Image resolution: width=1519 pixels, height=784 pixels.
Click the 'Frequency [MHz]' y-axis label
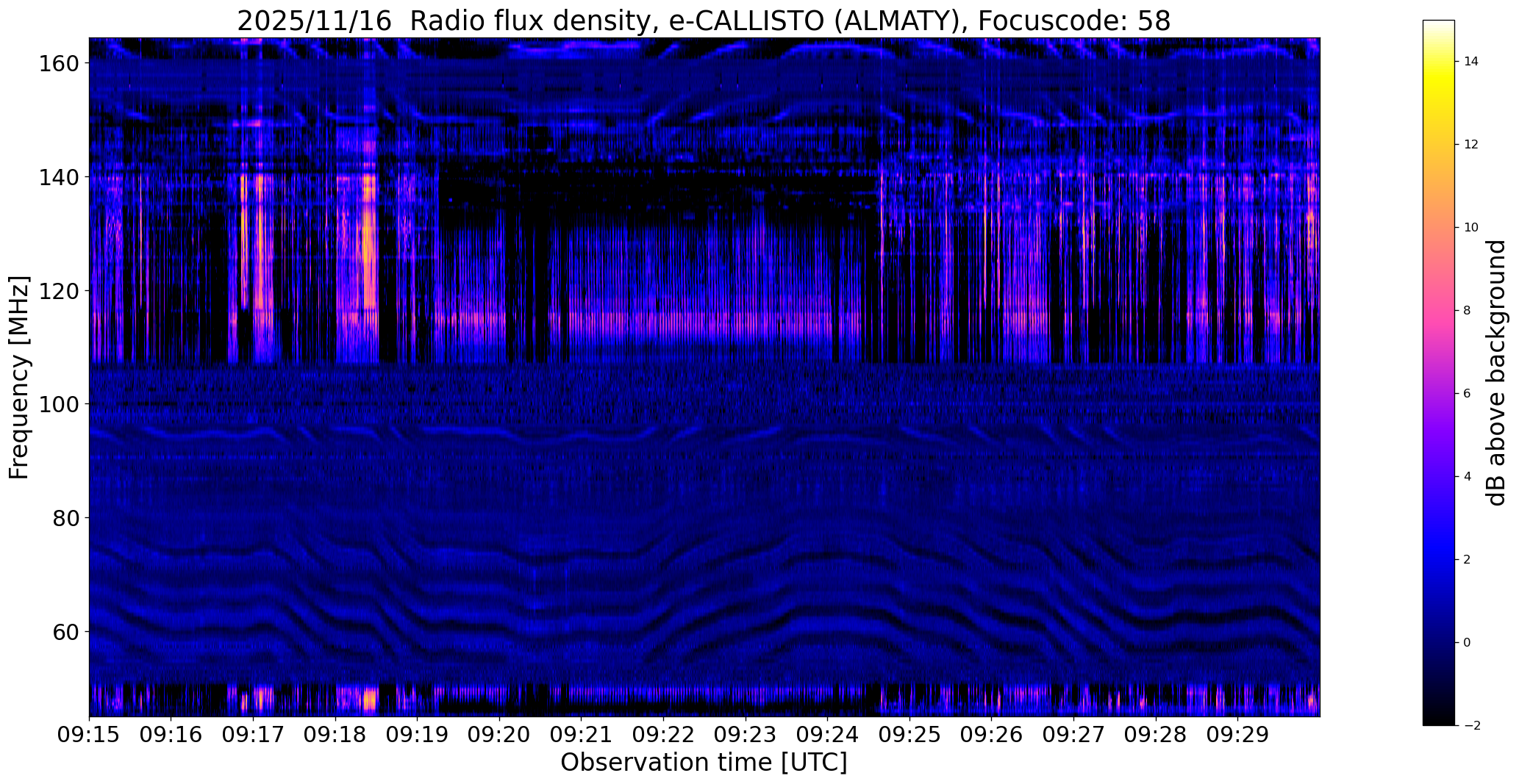click(19, 378)
